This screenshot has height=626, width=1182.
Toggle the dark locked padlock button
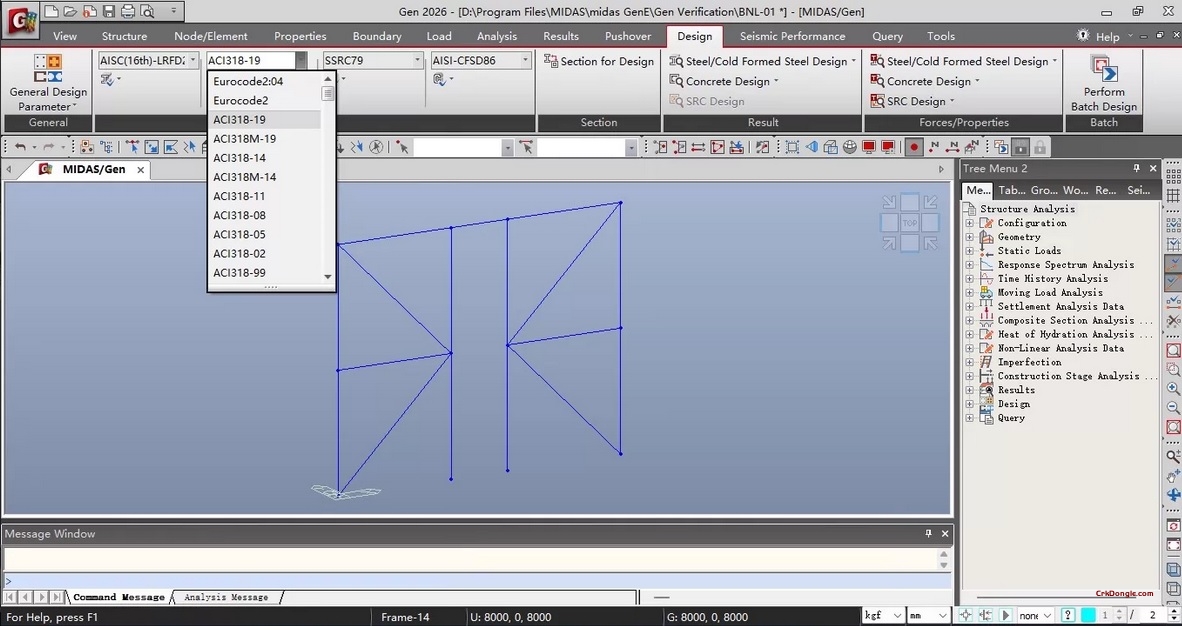1021,147
